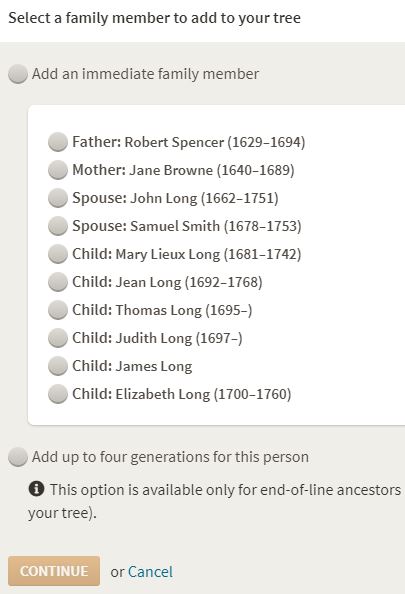Image resolution: width=405 pixels, height=594 pixels.
Task: Click the 'Robert Spencer (1629–1694)' label text
Action: point(215,142)
